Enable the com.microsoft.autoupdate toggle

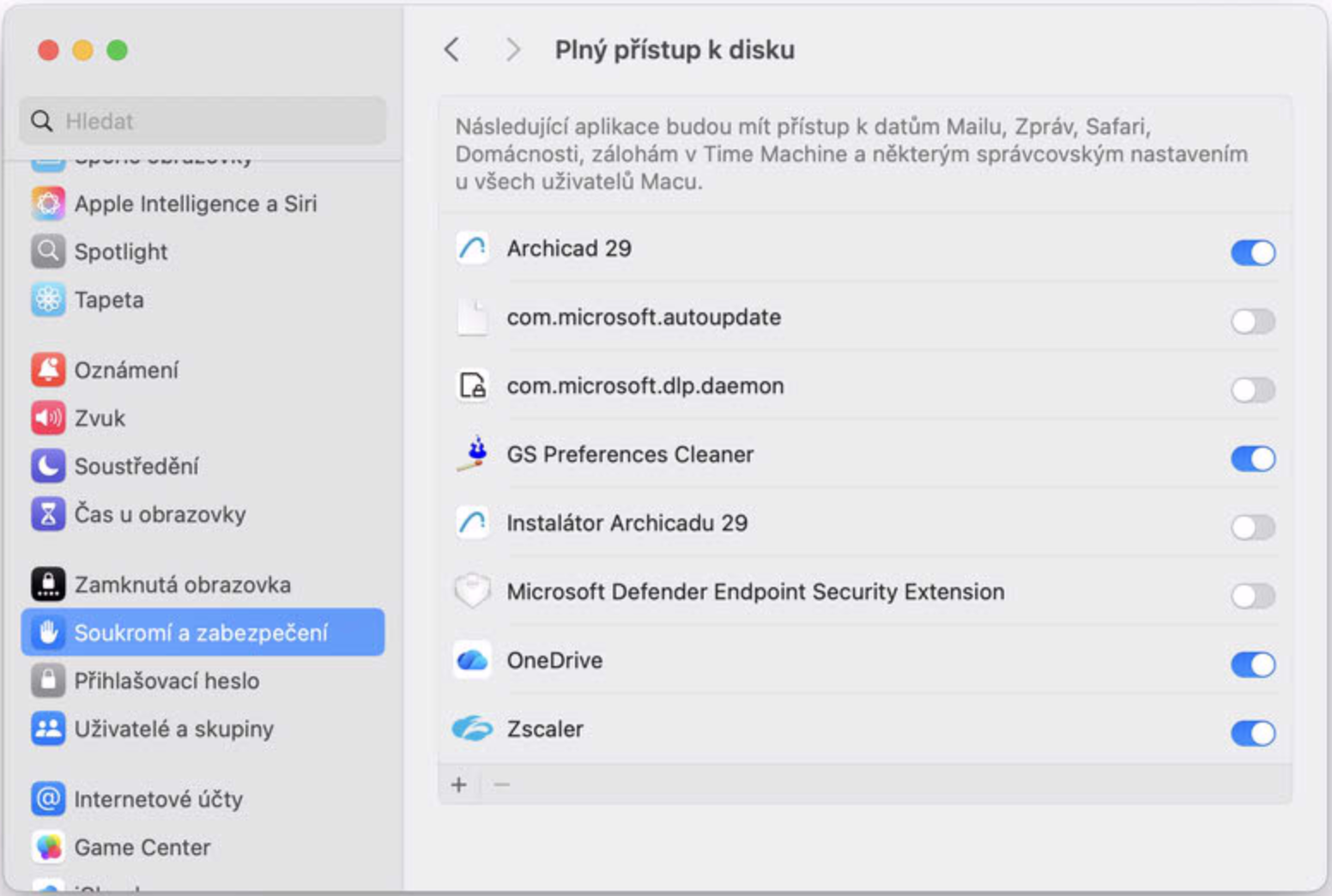pos(1252,321)
